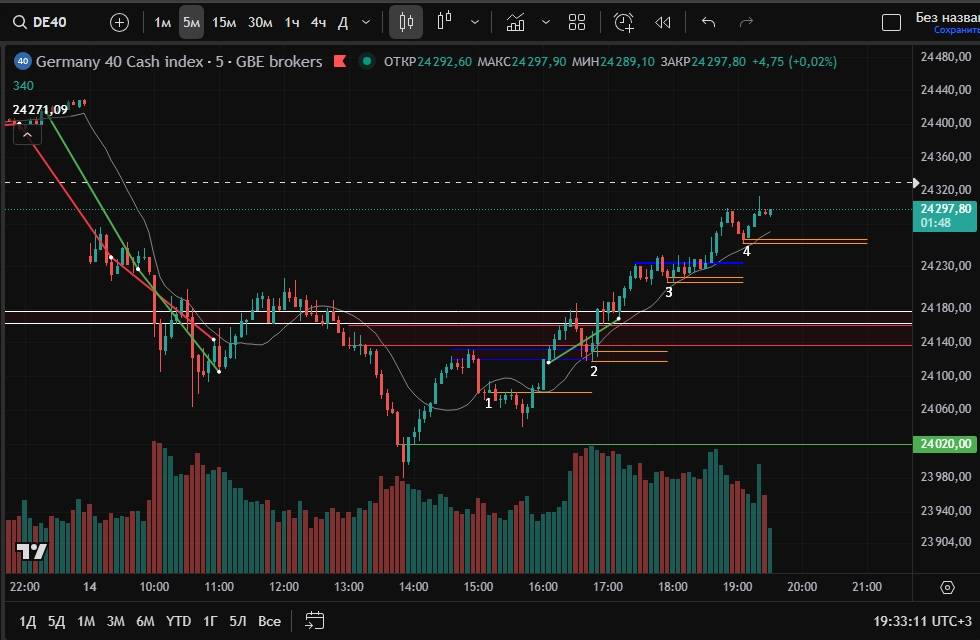
Task: Open the Indicators chart icon
Action: 515,22
